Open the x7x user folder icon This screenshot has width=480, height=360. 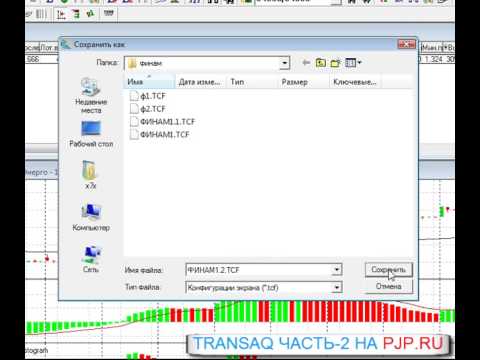90,175
